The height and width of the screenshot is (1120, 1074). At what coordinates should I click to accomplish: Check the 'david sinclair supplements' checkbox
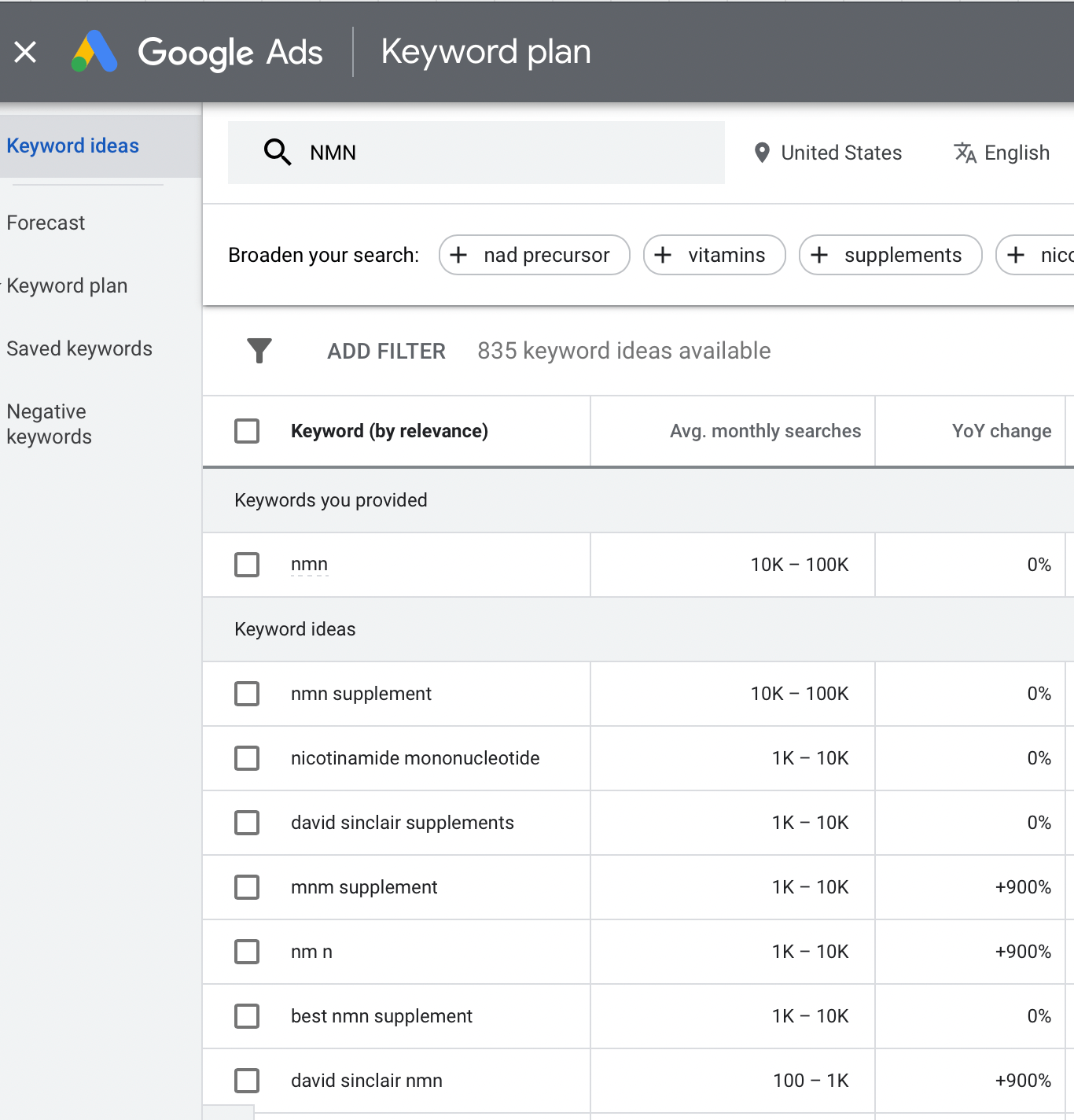tap(247, 823)
